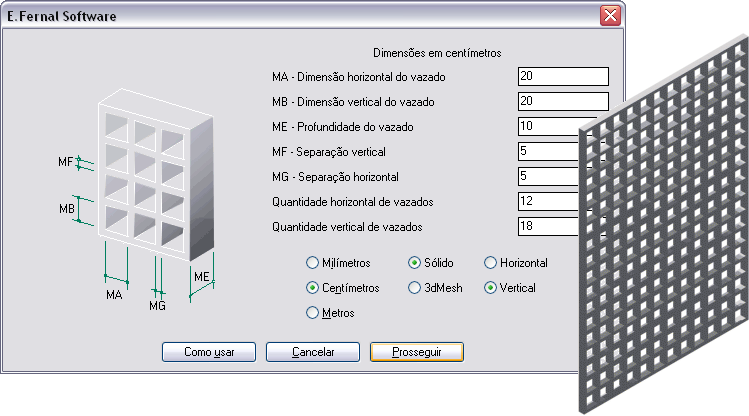Click the MG separação horizontal field
The width and height of the screenshot is (749, 416).
click(x=550, y=177)
